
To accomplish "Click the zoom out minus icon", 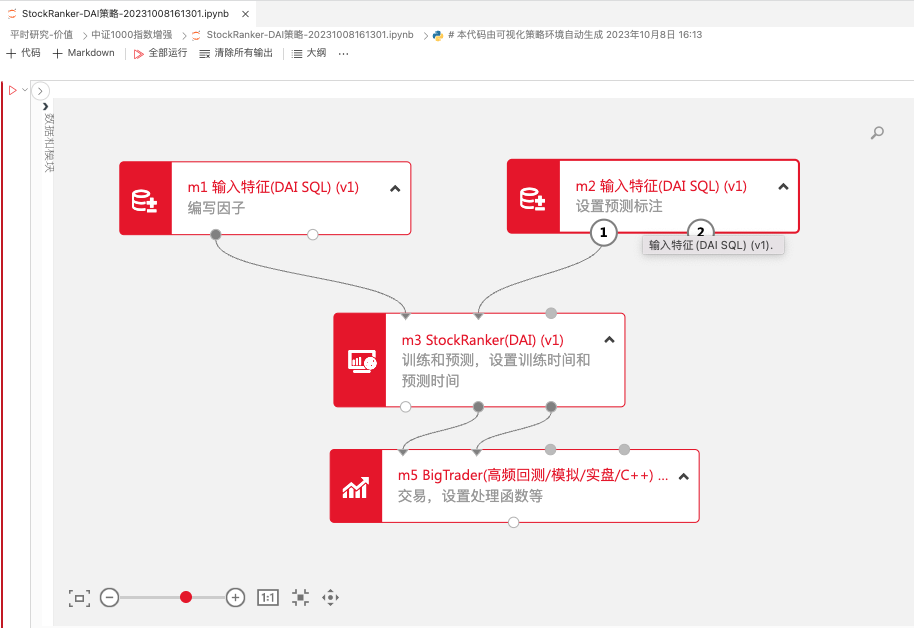I will 110,597.
